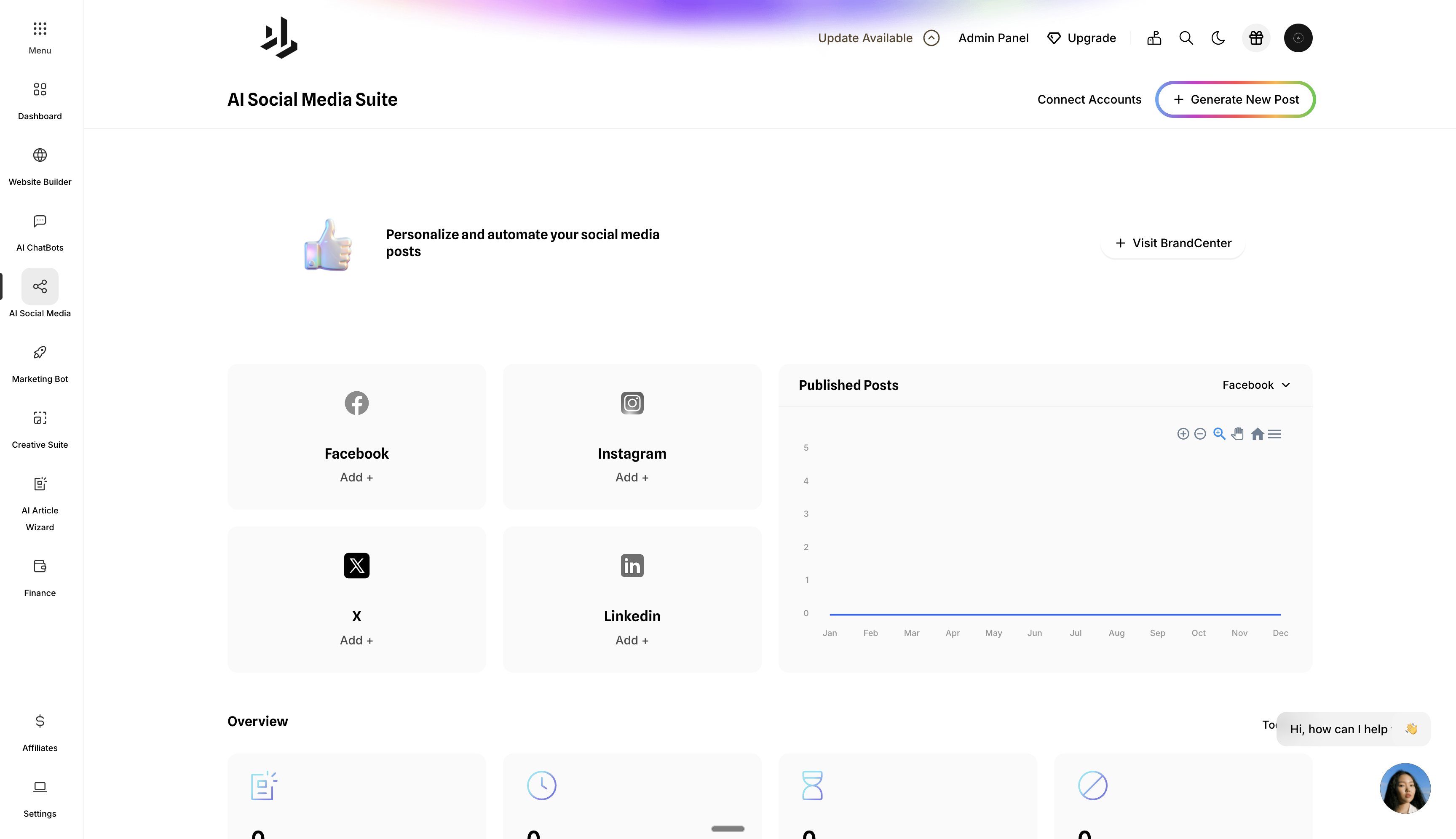Open the chart hamburger menu

click(x=1275, y=433)
